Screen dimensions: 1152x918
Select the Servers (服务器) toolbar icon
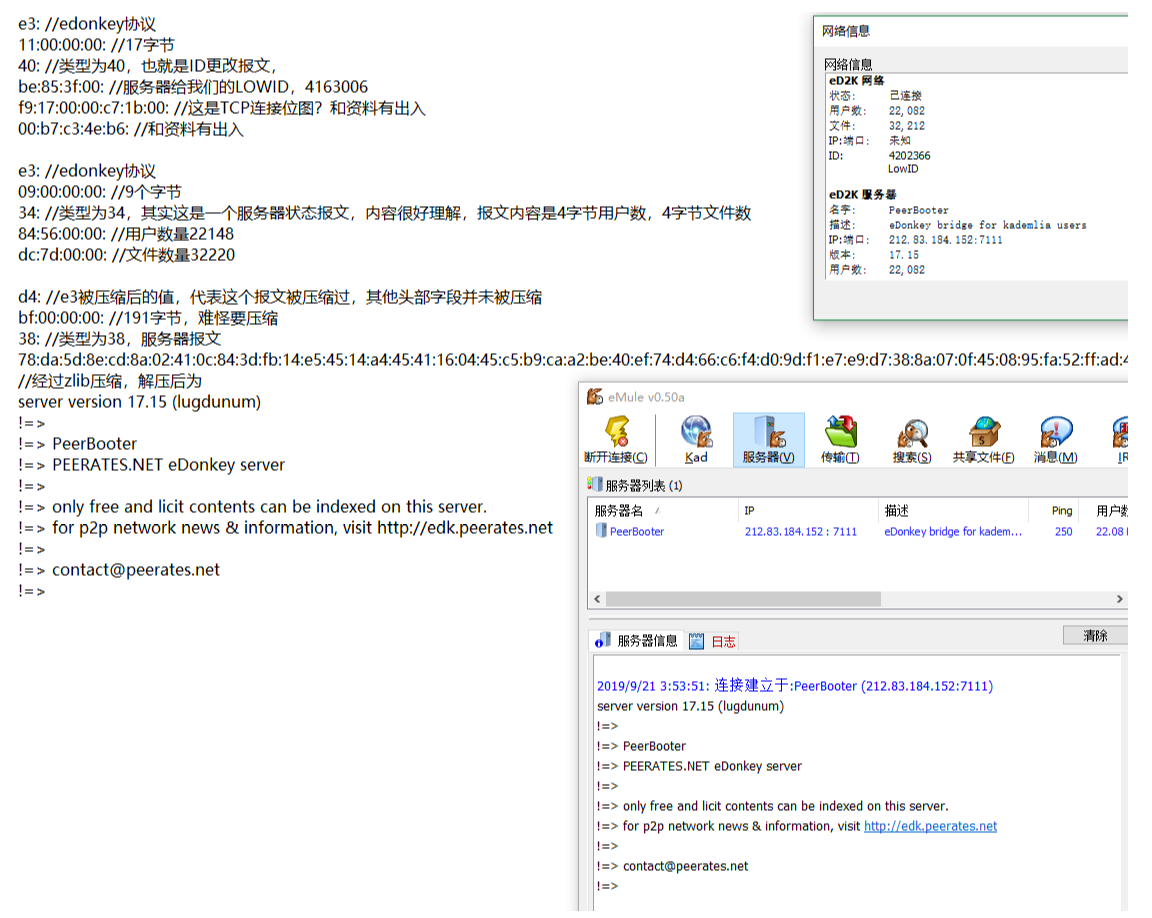coord(768,439)
